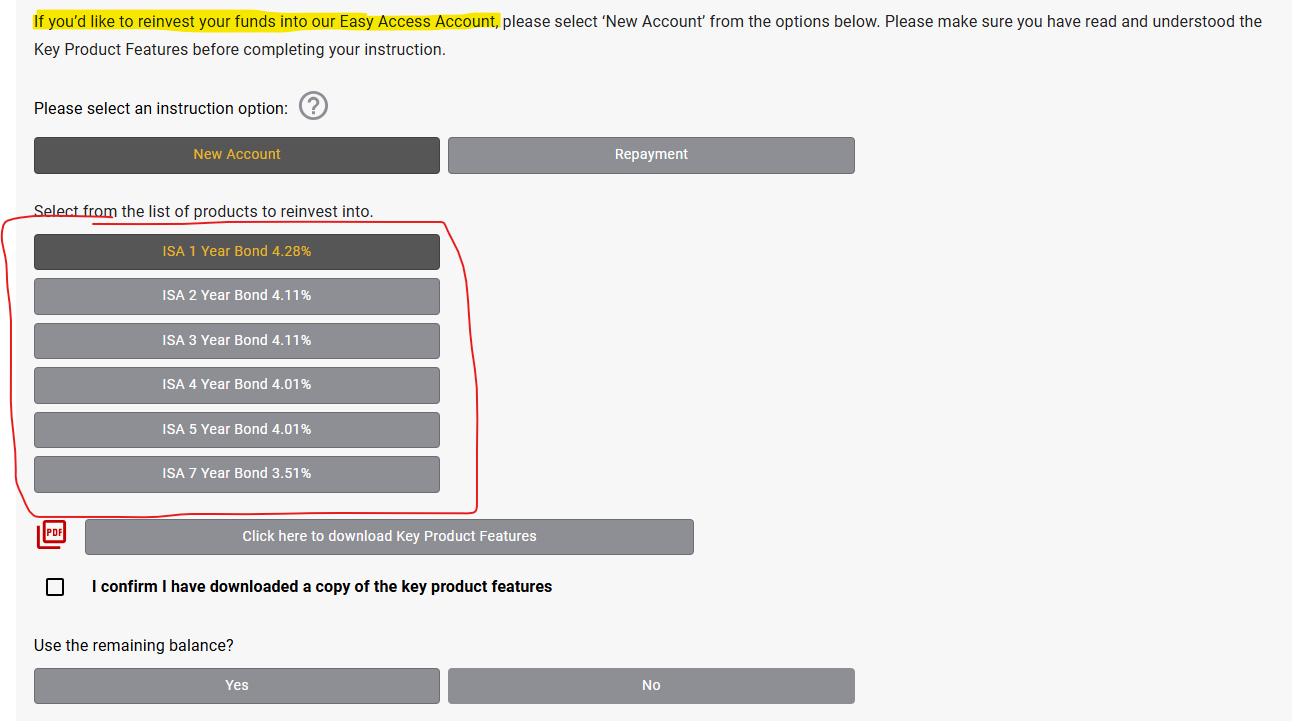The image size is (1292, 721).
Task: Click the 'Use the remaining balance?' question text
Action: coord(134,646)
